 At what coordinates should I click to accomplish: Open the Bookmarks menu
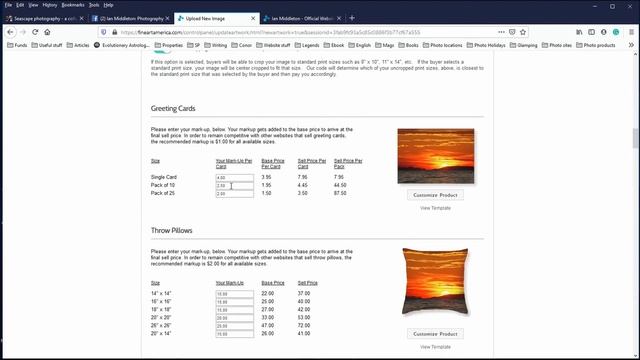(x=73, y=5)
